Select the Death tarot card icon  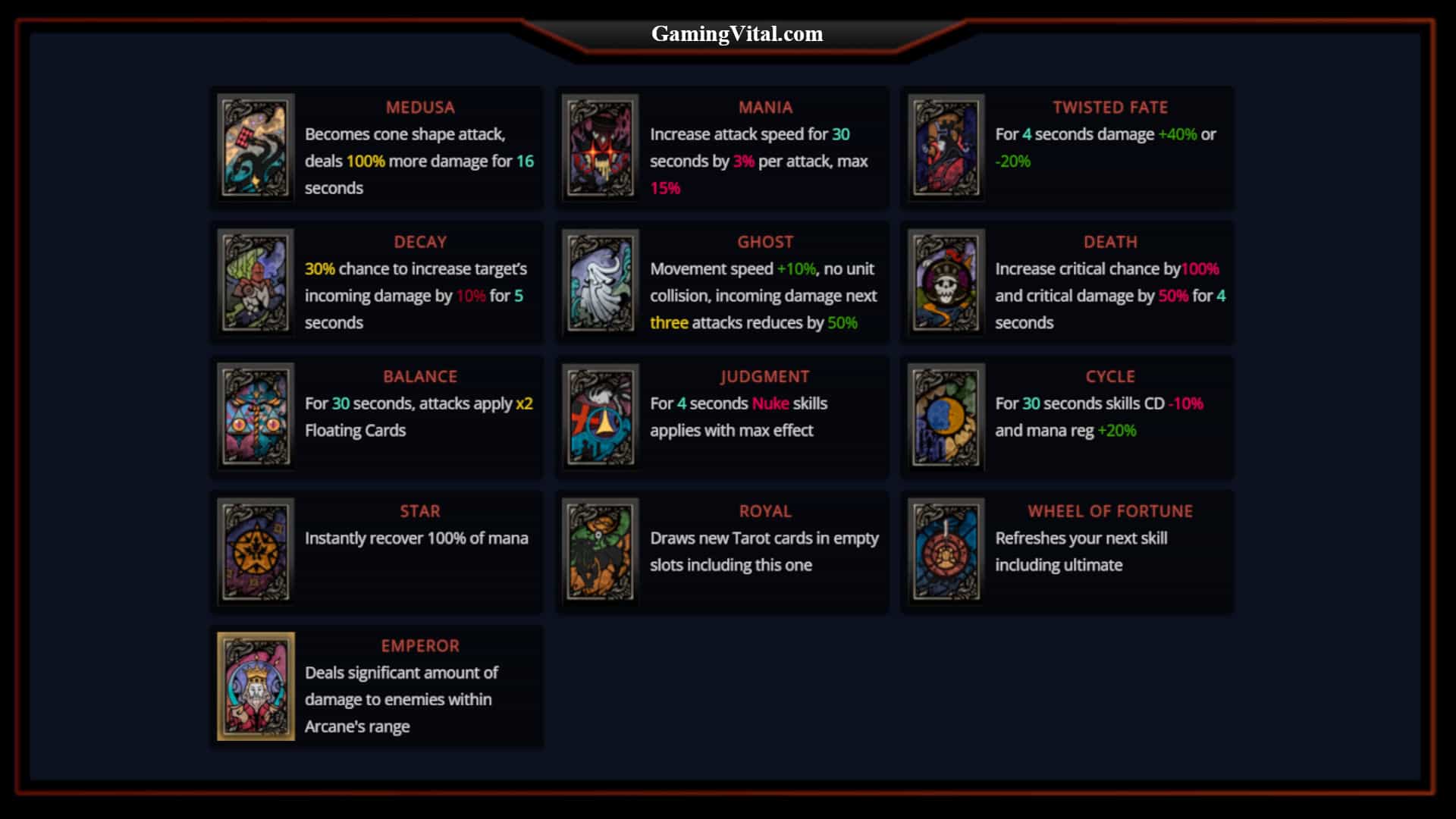pyautogui.click(x=945, y=281)
